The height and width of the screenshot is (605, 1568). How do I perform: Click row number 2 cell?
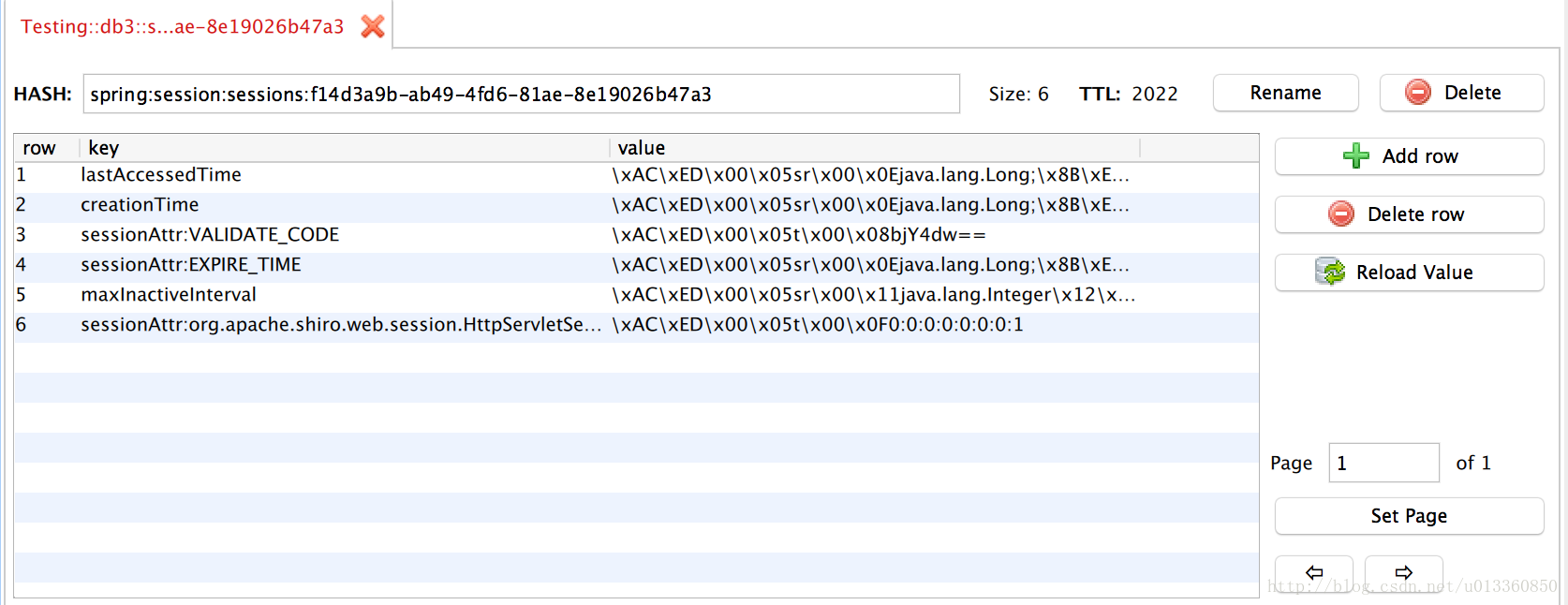click(46, 204)
